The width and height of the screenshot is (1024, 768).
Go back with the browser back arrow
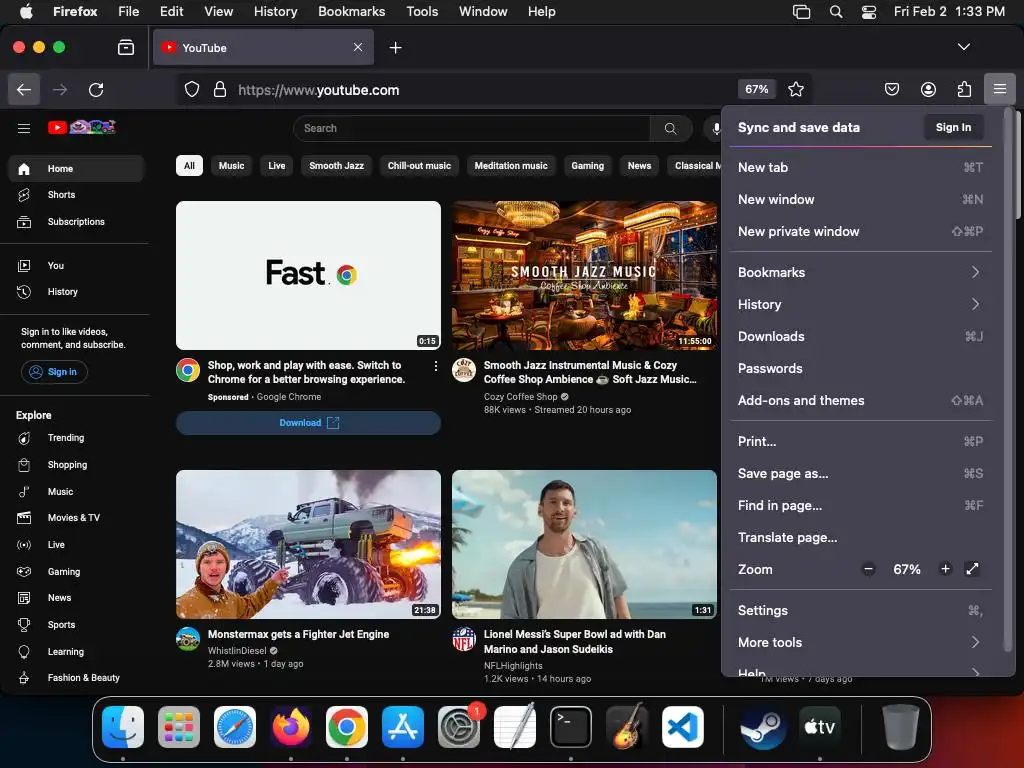point(24,89)
